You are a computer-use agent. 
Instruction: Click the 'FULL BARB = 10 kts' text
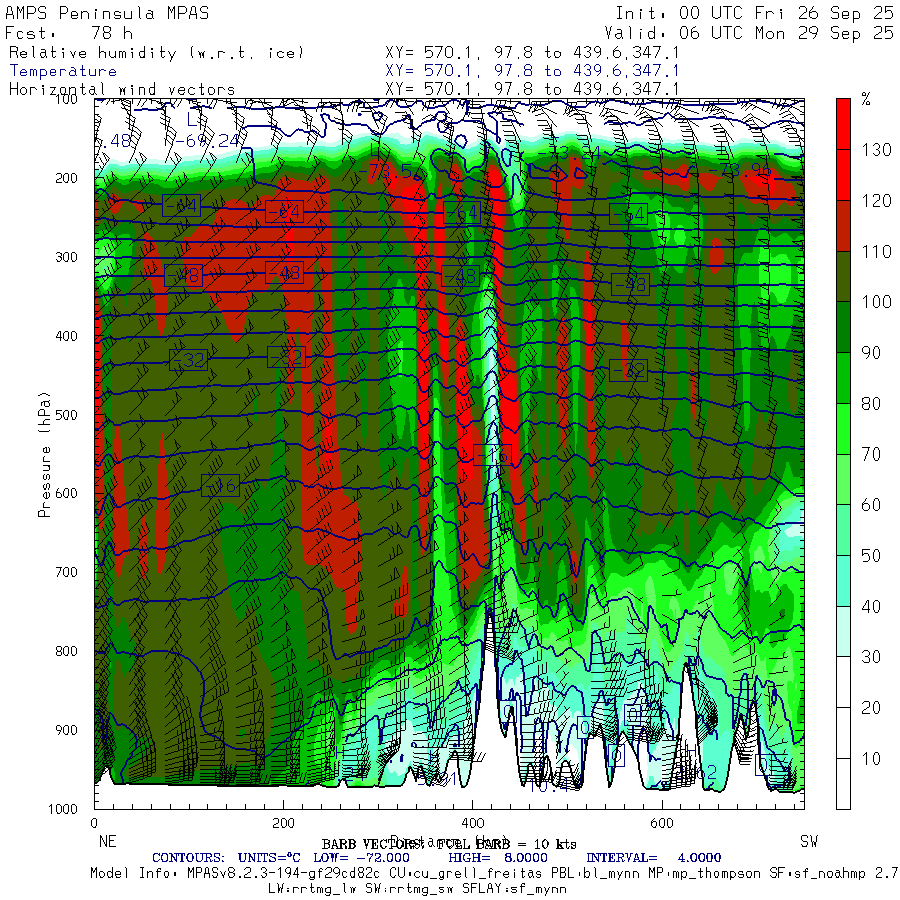(507, 844)
